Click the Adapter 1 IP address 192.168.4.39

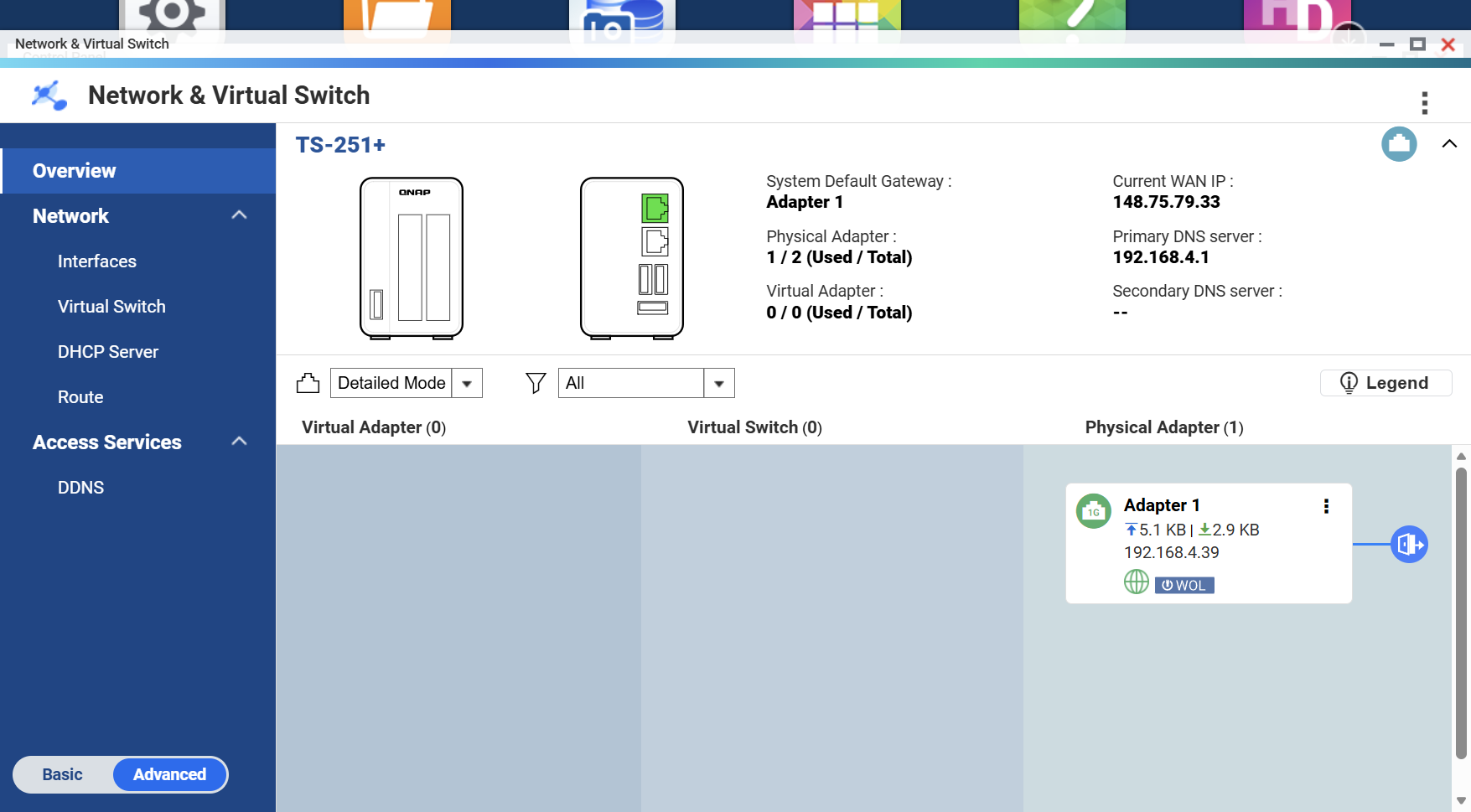click(1172, 552)
